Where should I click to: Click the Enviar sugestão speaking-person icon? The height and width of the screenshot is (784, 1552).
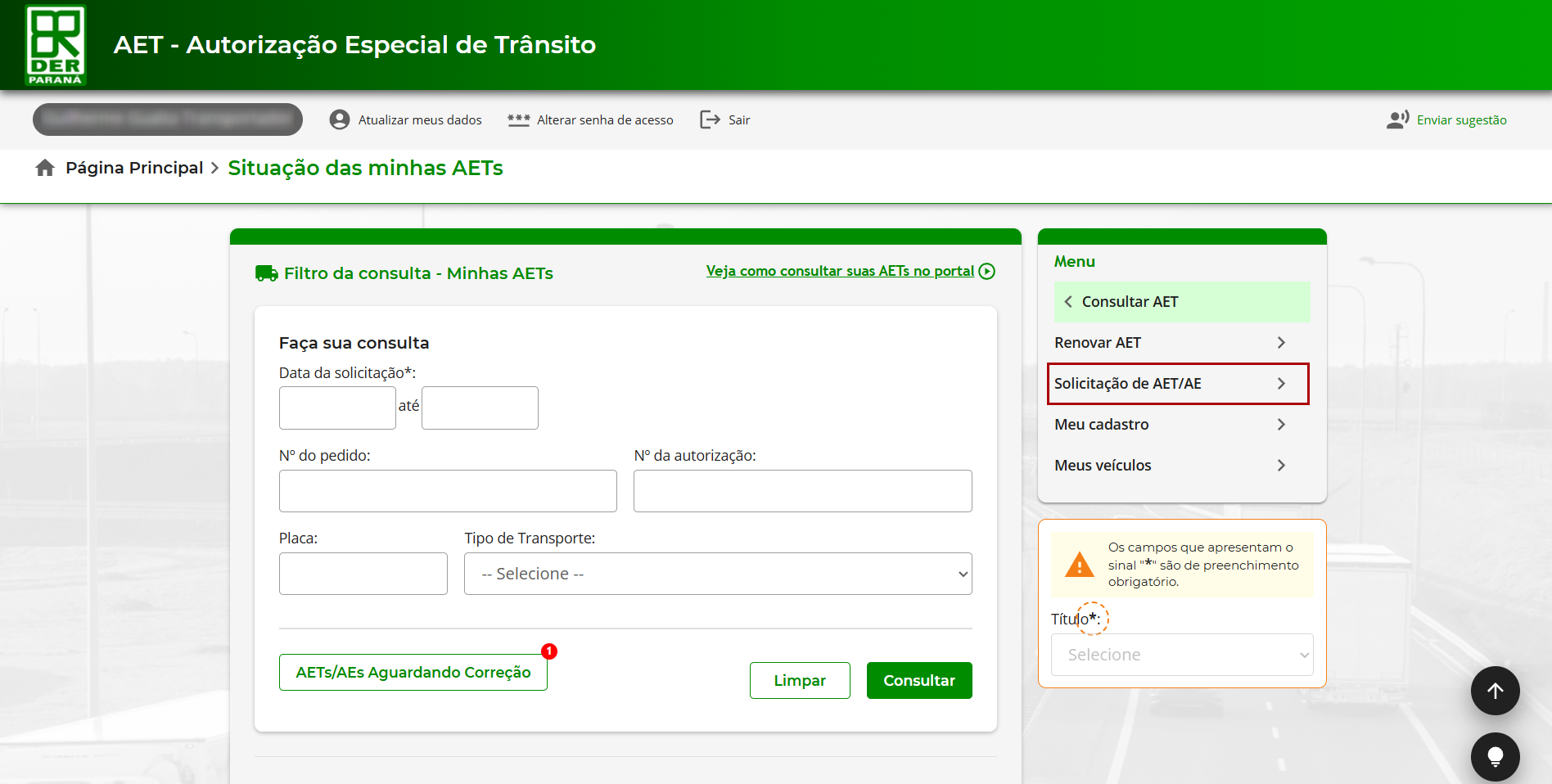(1398, 119)
